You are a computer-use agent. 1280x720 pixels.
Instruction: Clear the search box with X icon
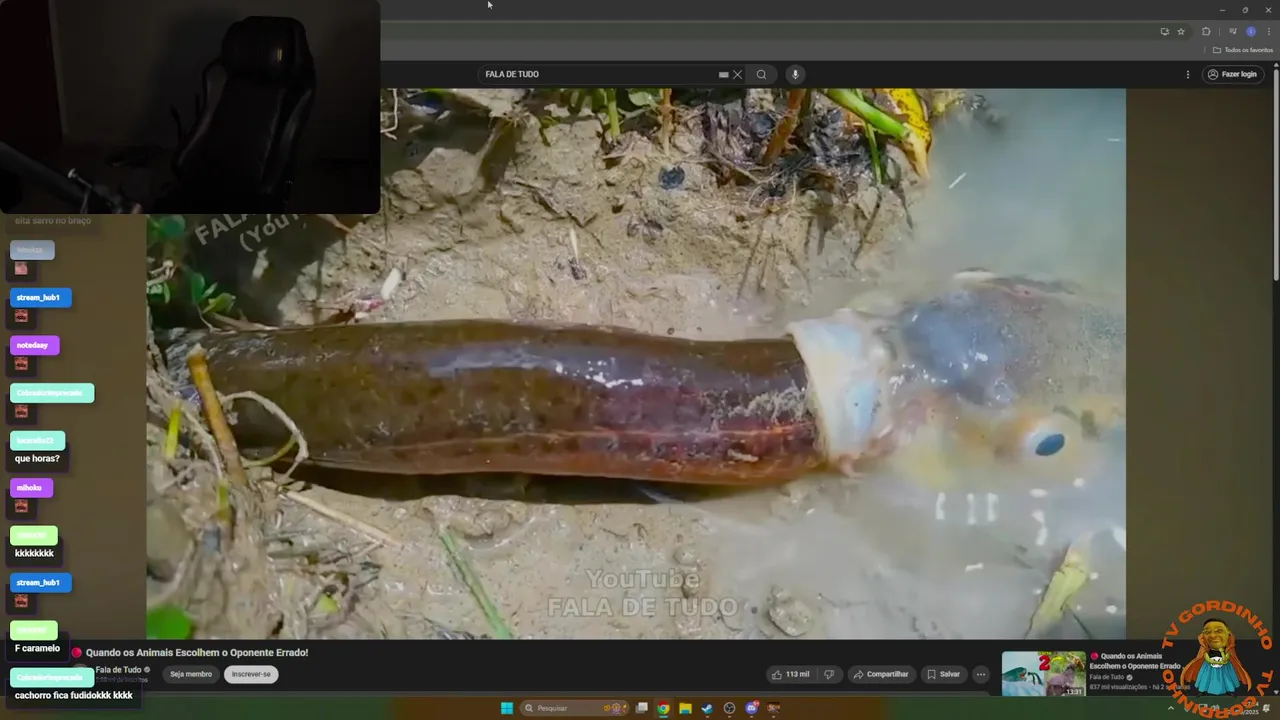[737, 74]
